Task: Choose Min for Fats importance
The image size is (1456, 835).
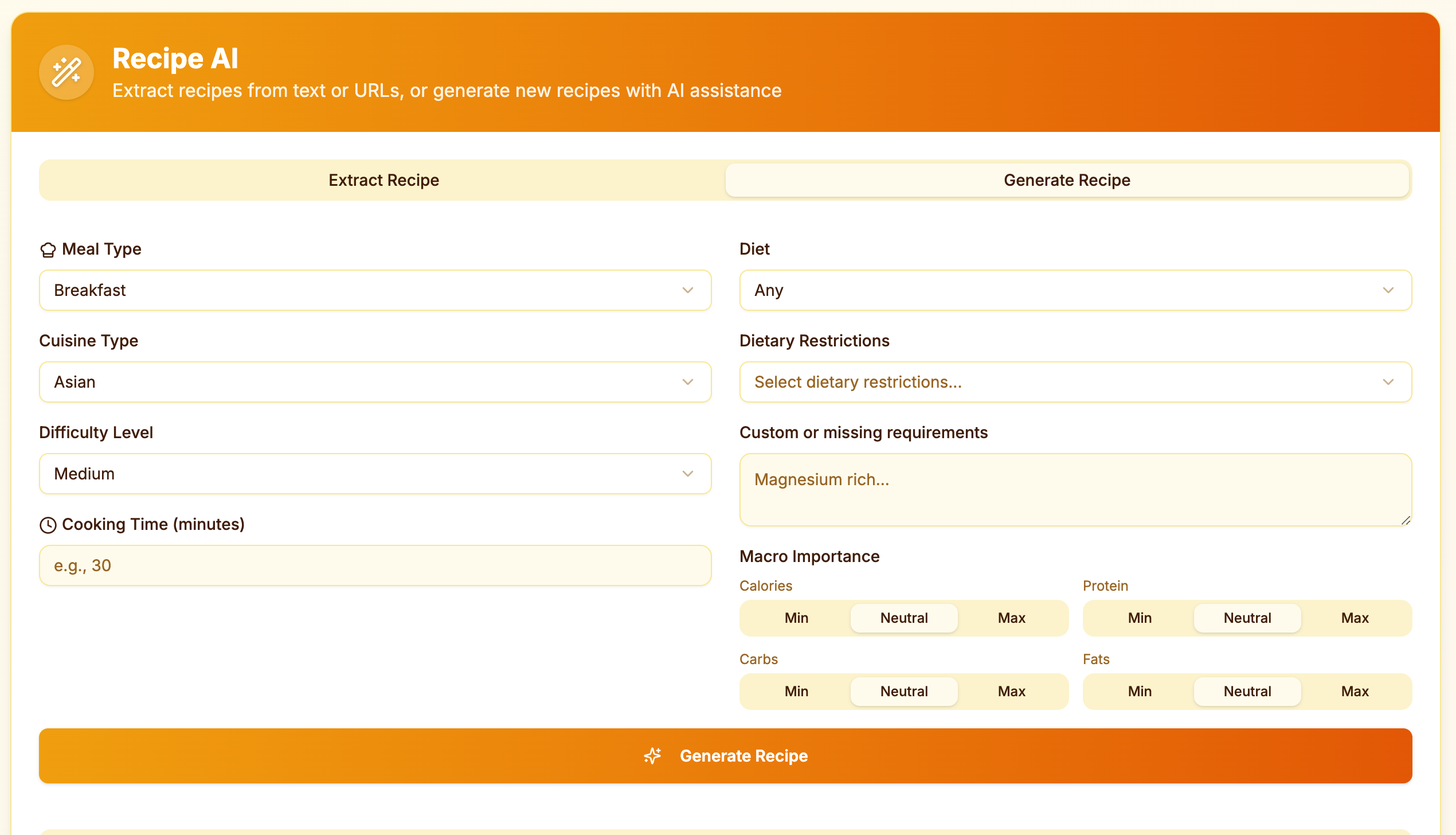Action: click(x=1140, y=692)
